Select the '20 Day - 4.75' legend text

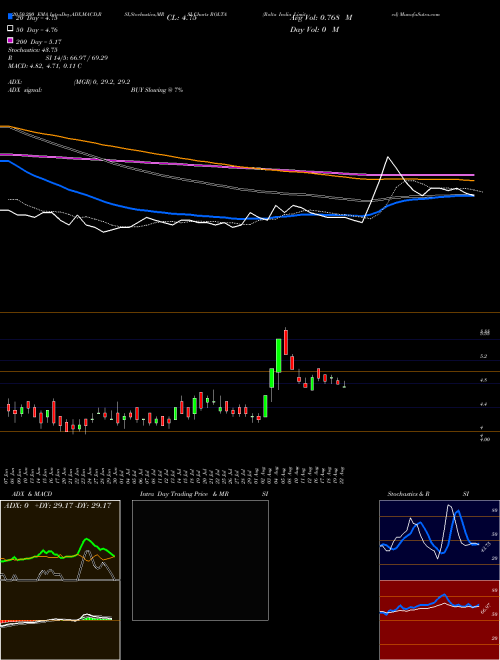[36, 18]
